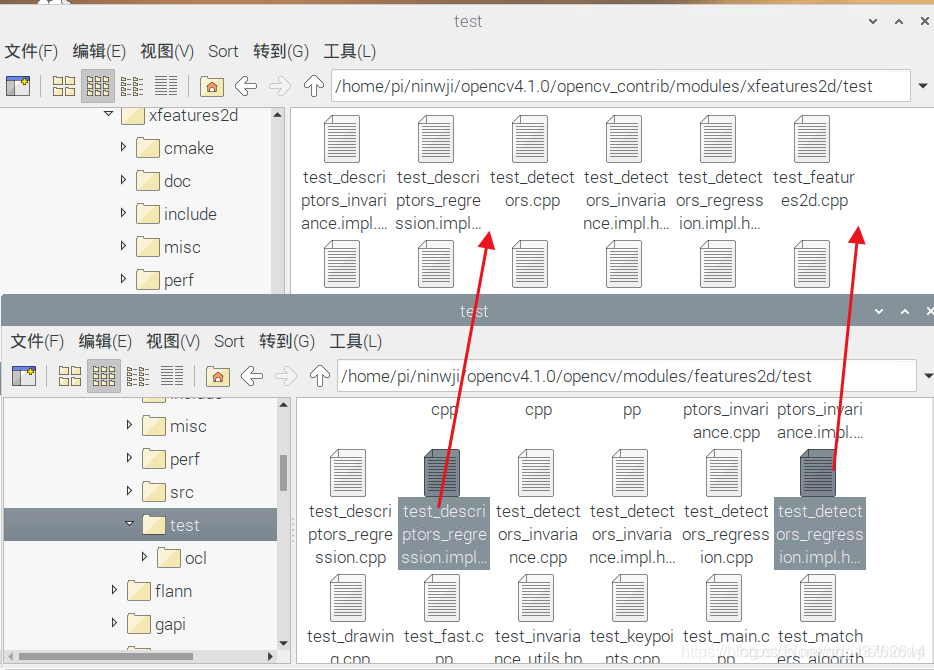The width and height of the screenshot is (934, 670).
Task: Select test_detectors_regression.cpp in lower window
Action: coord(726,508)
